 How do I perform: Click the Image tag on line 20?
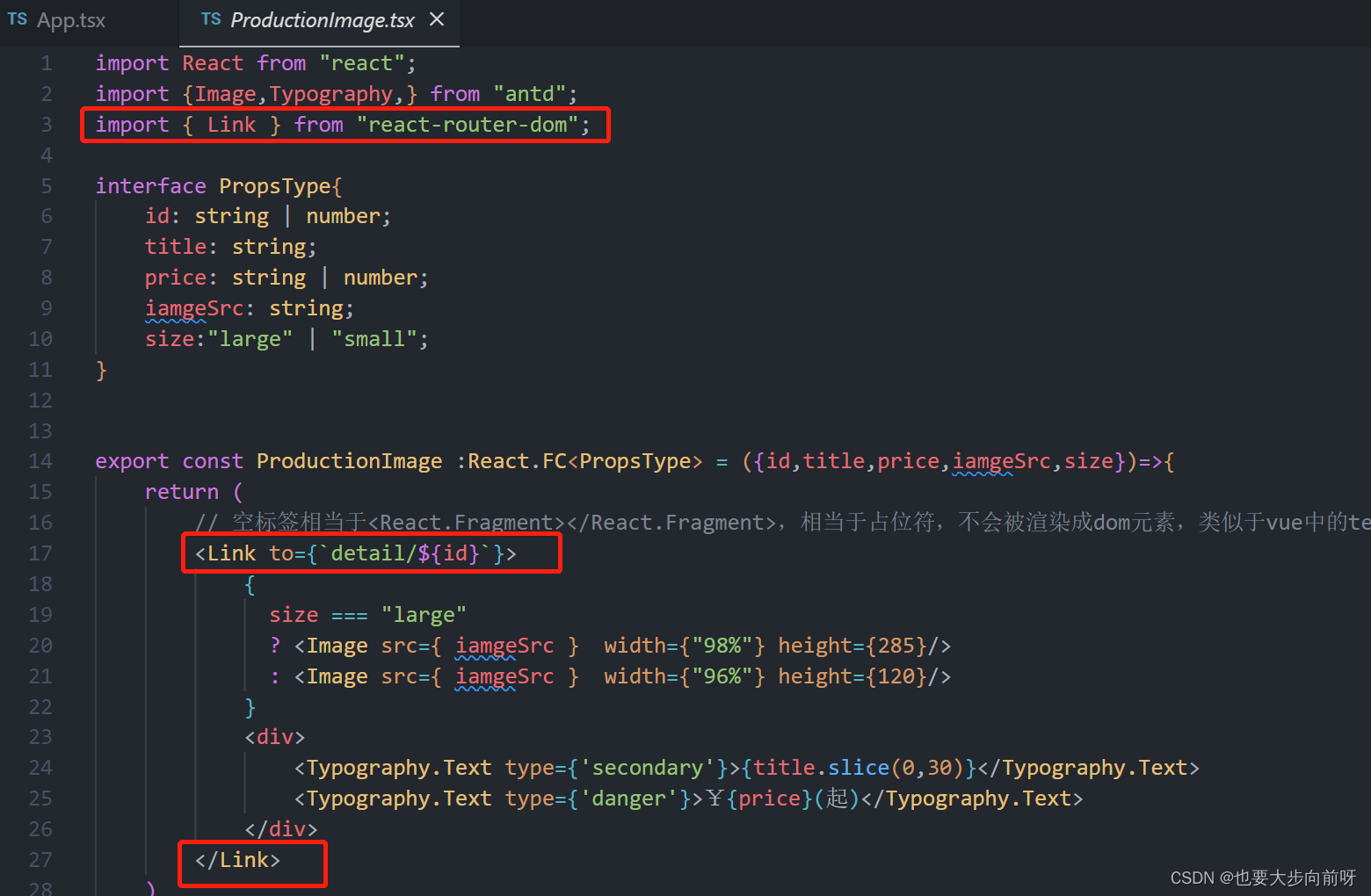332,645
